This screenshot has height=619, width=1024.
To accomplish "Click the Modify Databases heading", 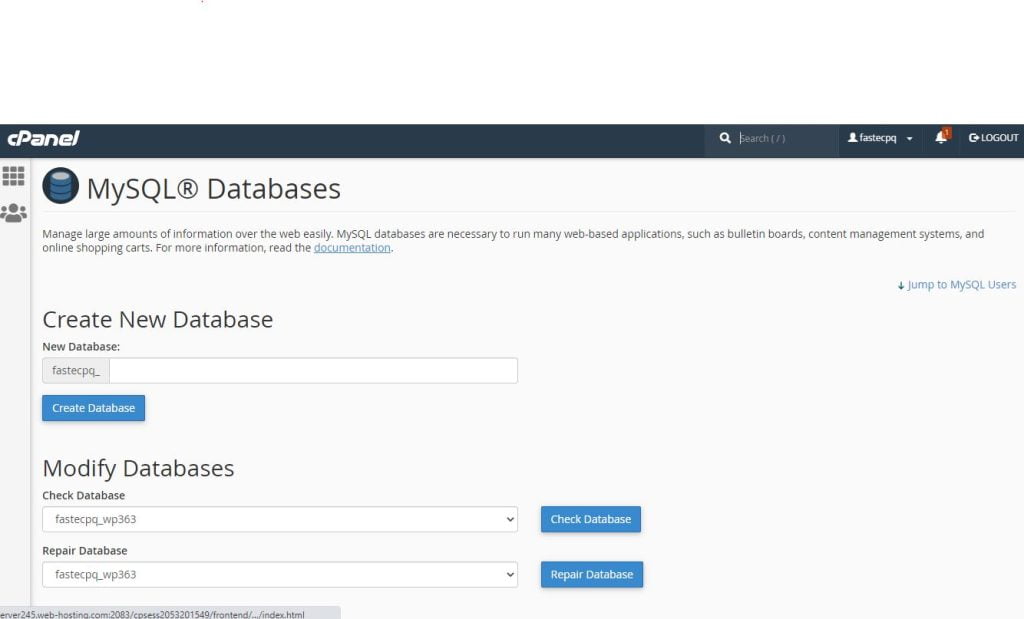I will tap(138, 469).
